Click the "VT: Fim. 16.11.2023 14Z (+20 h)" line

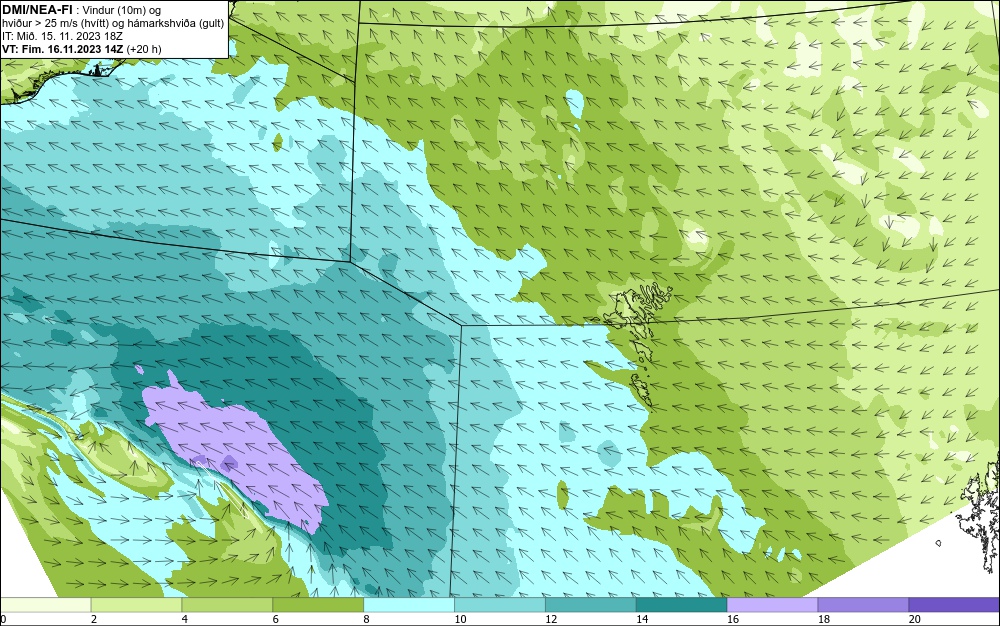pos(82,49)
